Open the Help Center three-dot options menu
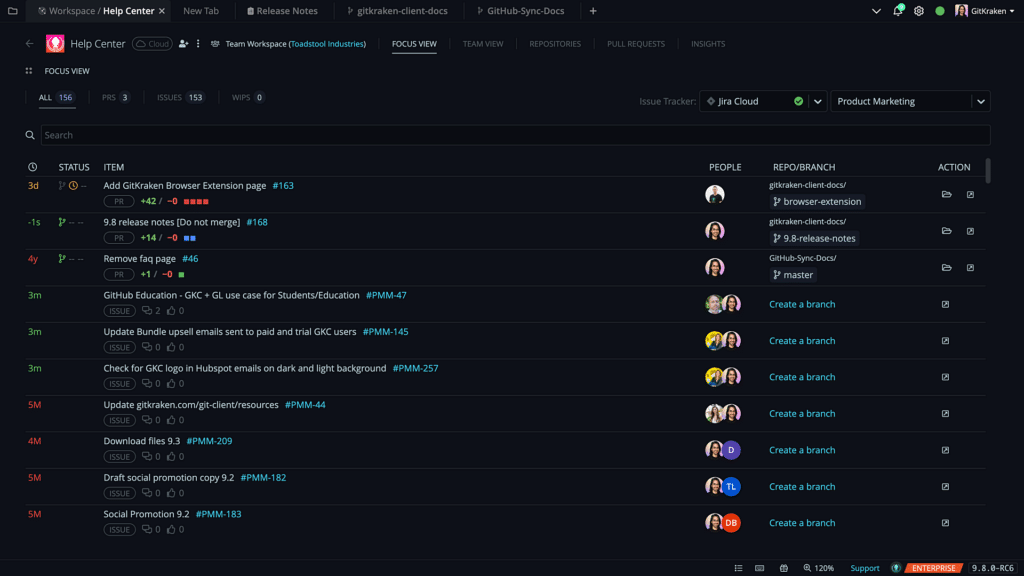Image resolution: width=1024 pixels, height=576 pixels. click(198, 44)
